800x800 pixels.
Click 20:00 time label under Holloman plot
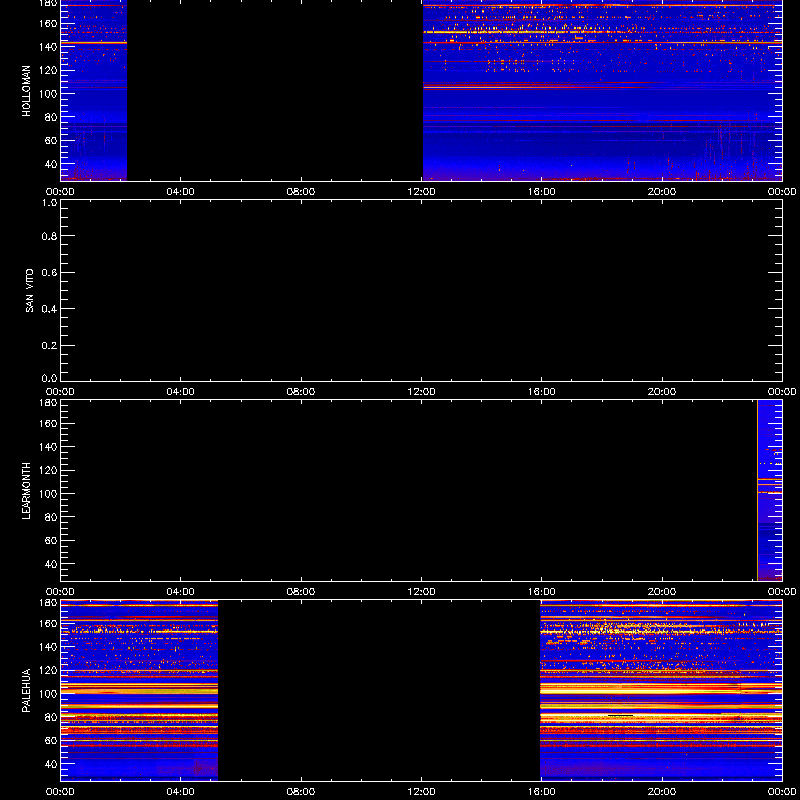(662, 192)
